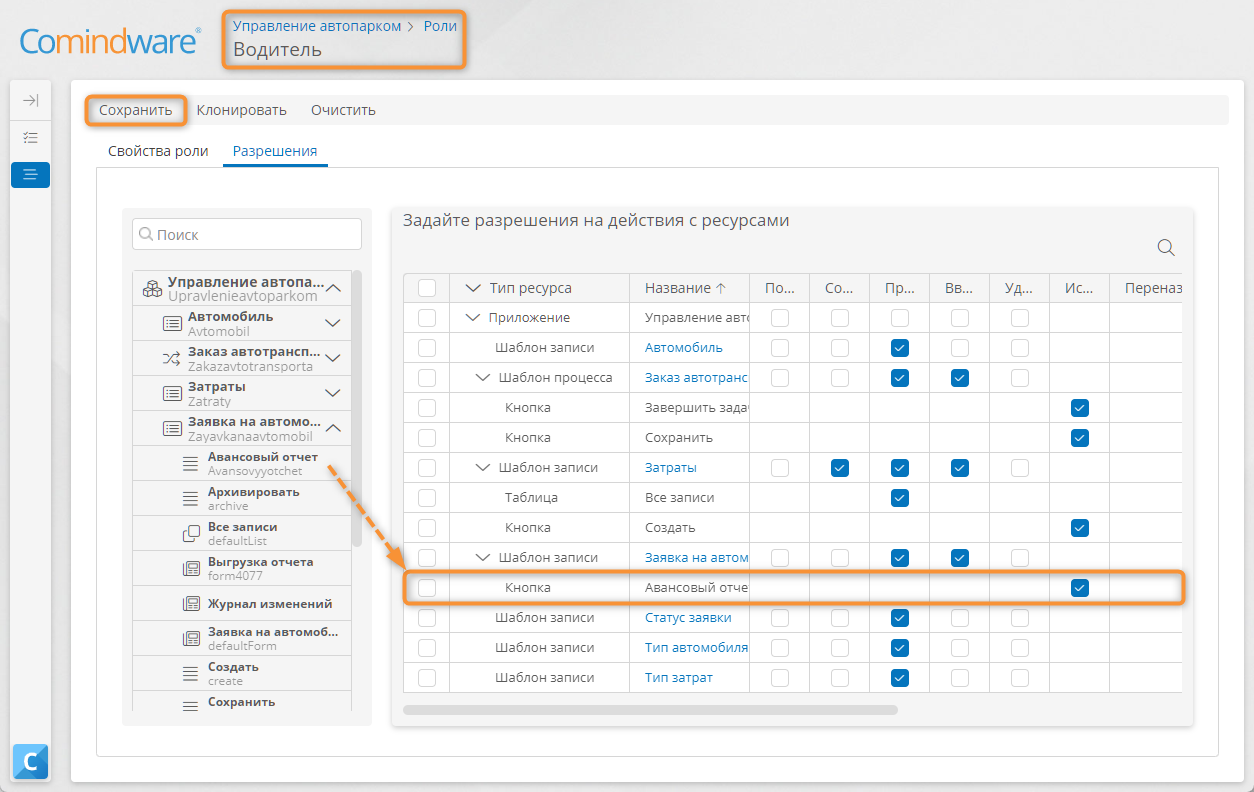Collapse Заявка на автомобиль tree node

click(333, 428)
